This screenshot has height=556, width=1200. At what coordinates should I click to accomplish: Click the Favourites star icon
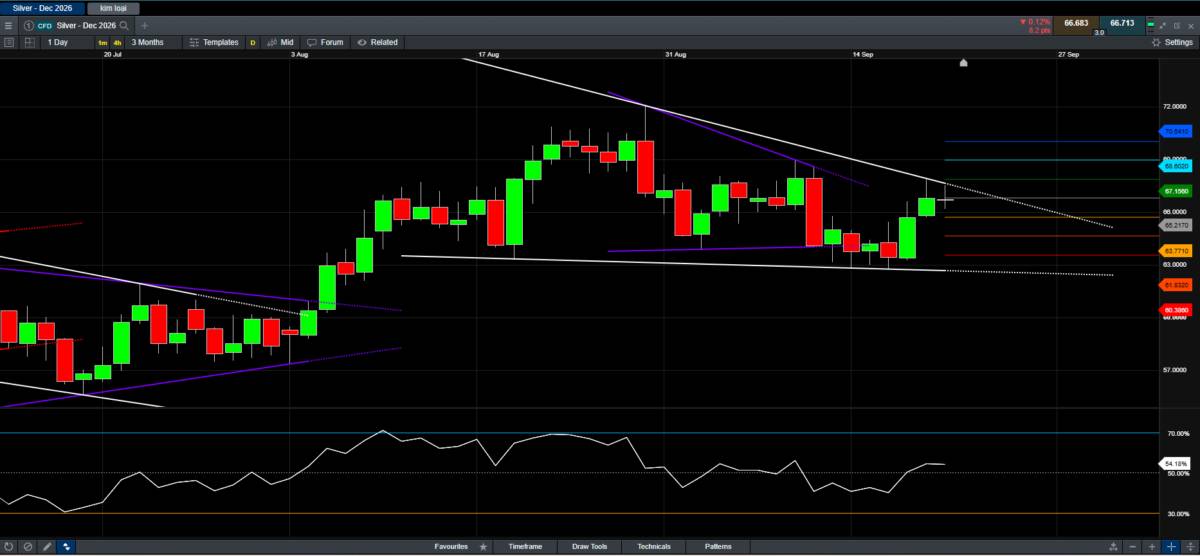tap(483, 547)
